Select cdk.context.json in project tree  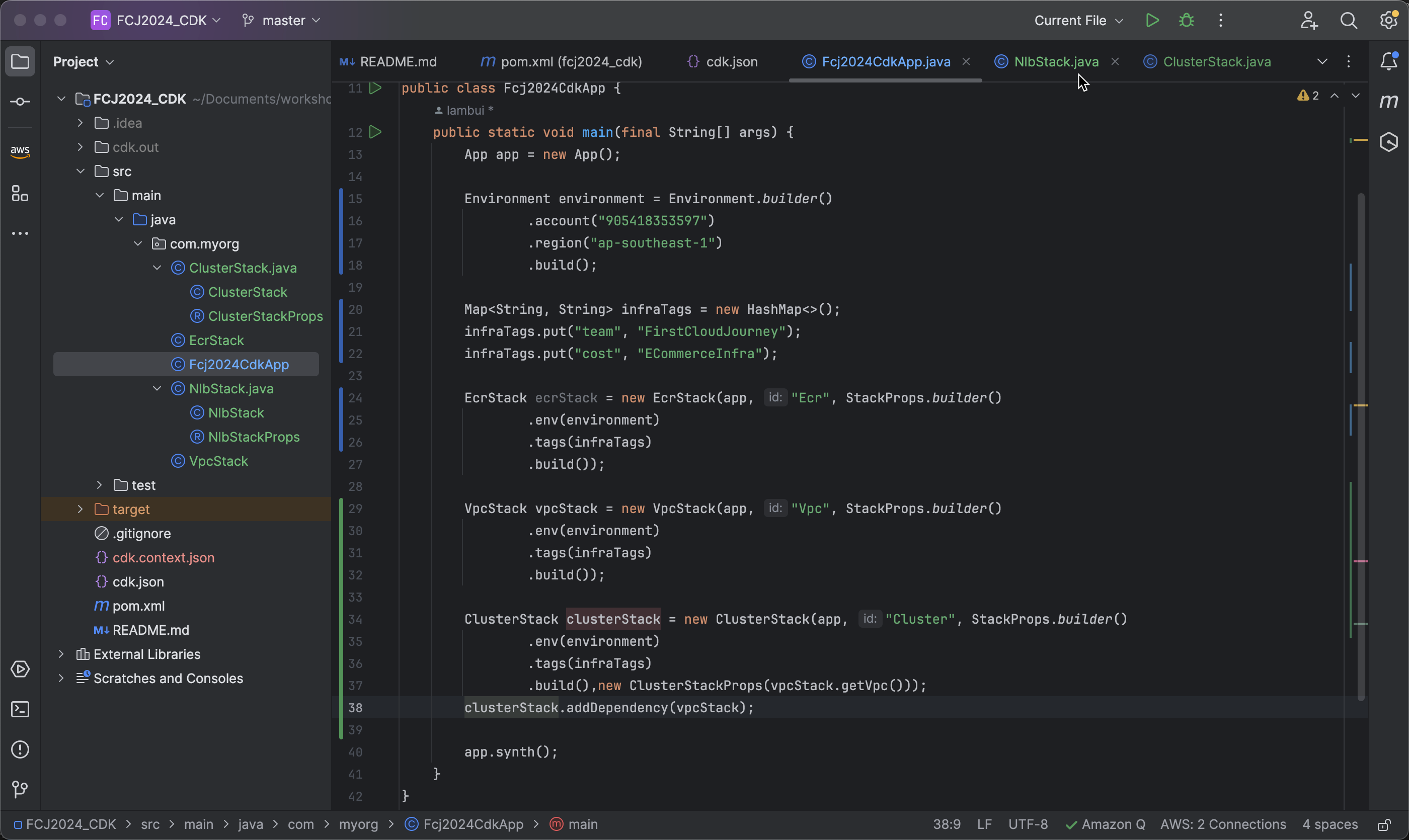point(154,557)
